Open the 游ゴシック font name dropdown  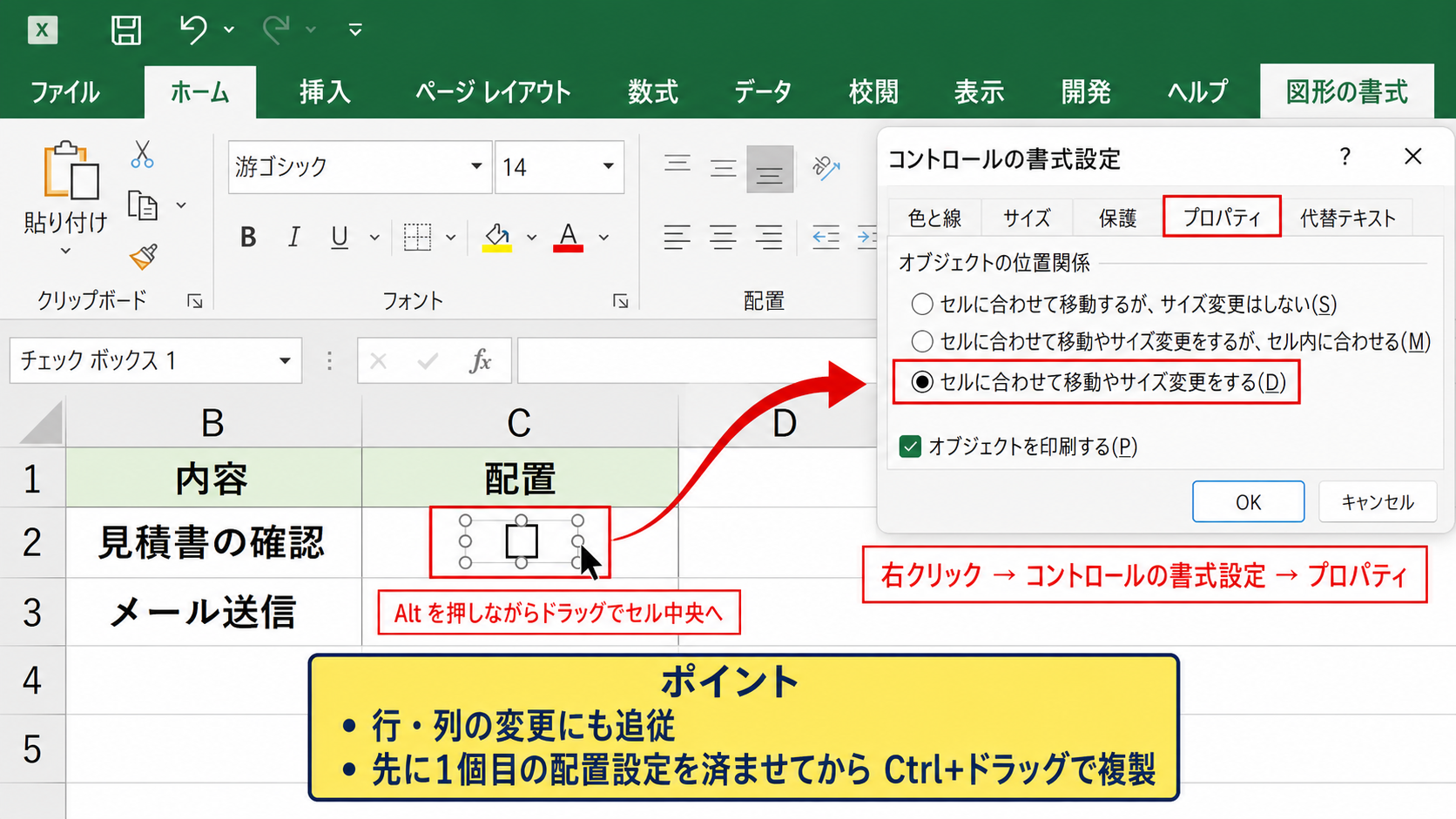476,166
